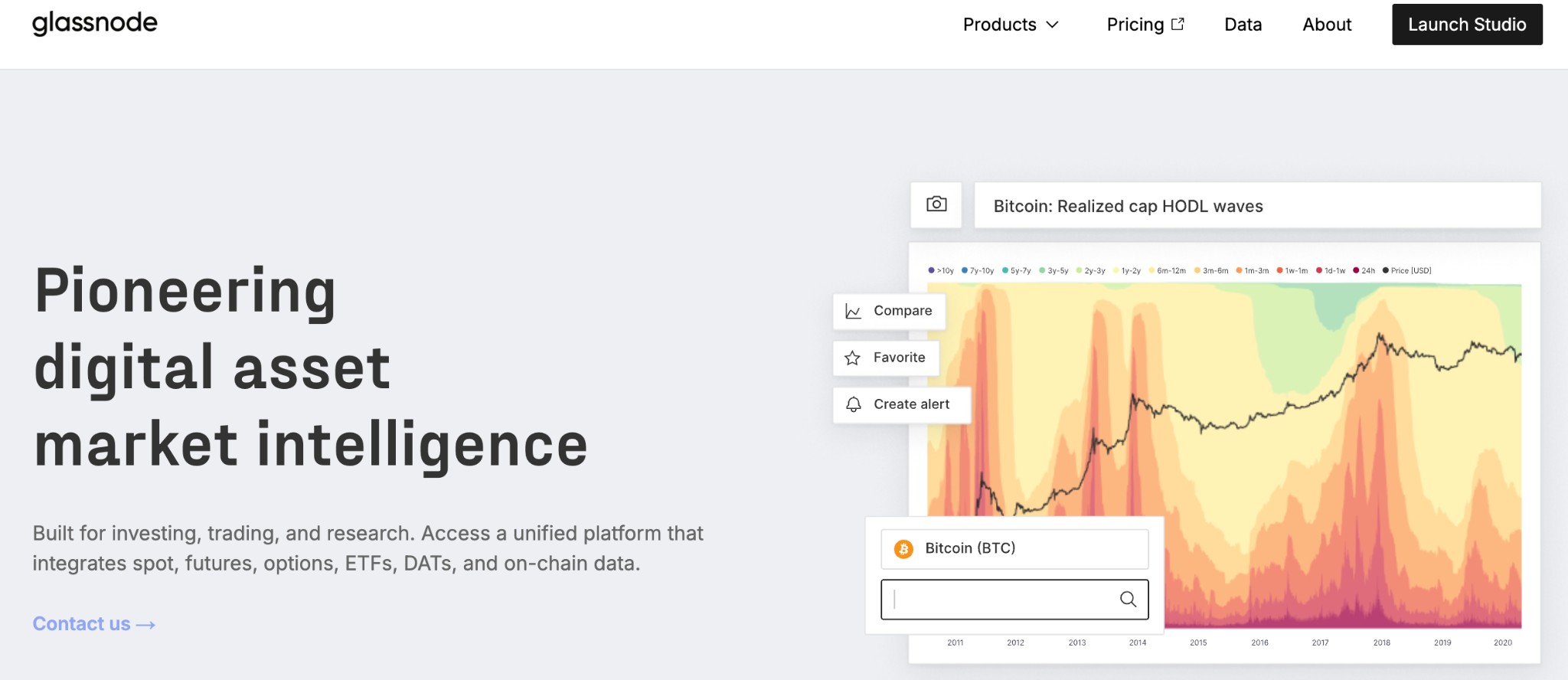The width and height of the screenshot is (1568, 680).
Task: Open the Products menu label
Action: (x=1000, y=25)
